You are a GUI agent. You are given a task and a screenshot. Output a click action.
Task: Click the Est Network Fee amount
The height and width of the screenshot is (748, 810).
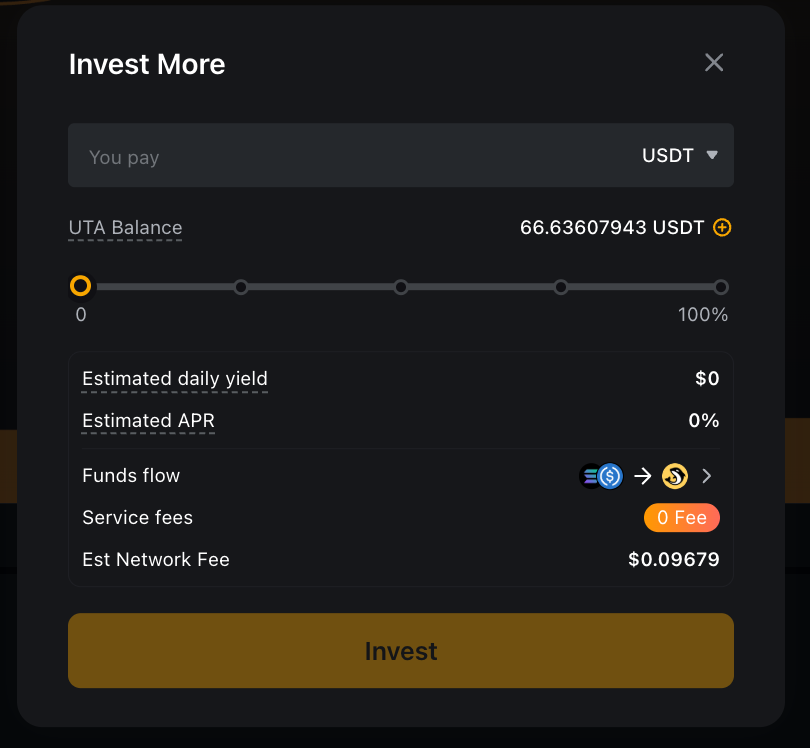pos(673,560)
